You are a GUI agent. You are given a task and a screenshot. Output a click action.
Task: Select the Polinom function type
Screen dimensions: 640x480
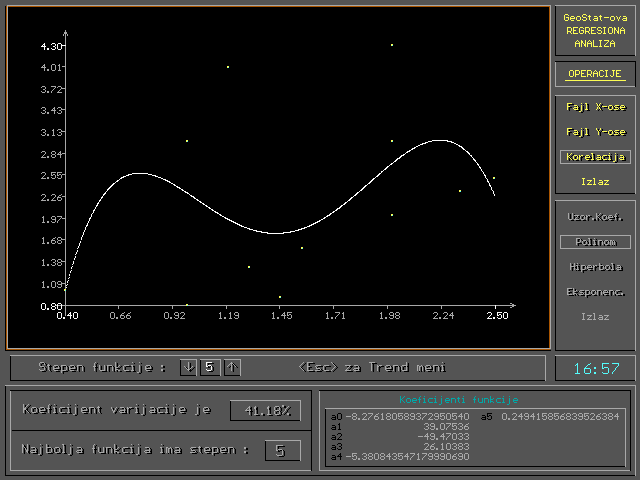(595, 242)
